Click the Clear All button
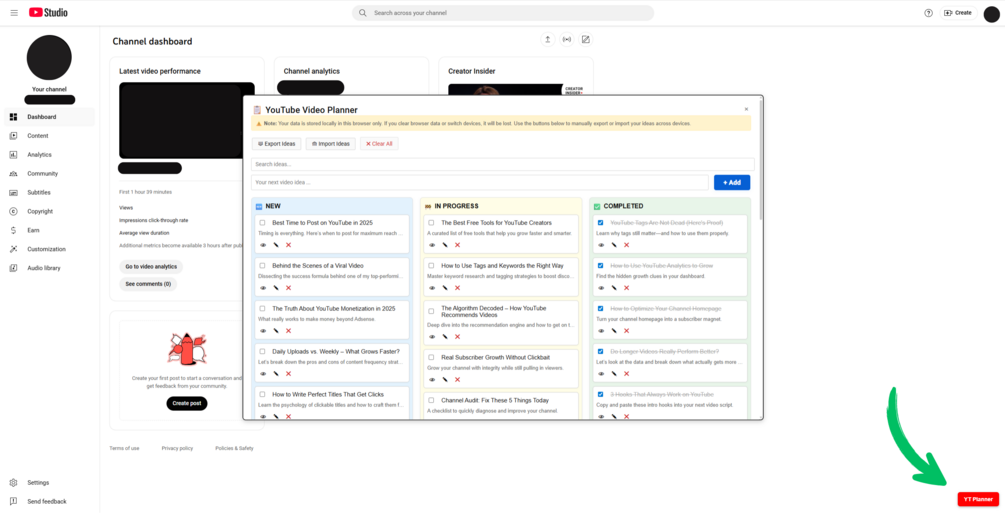1005x513 pixels. point(379,144)
